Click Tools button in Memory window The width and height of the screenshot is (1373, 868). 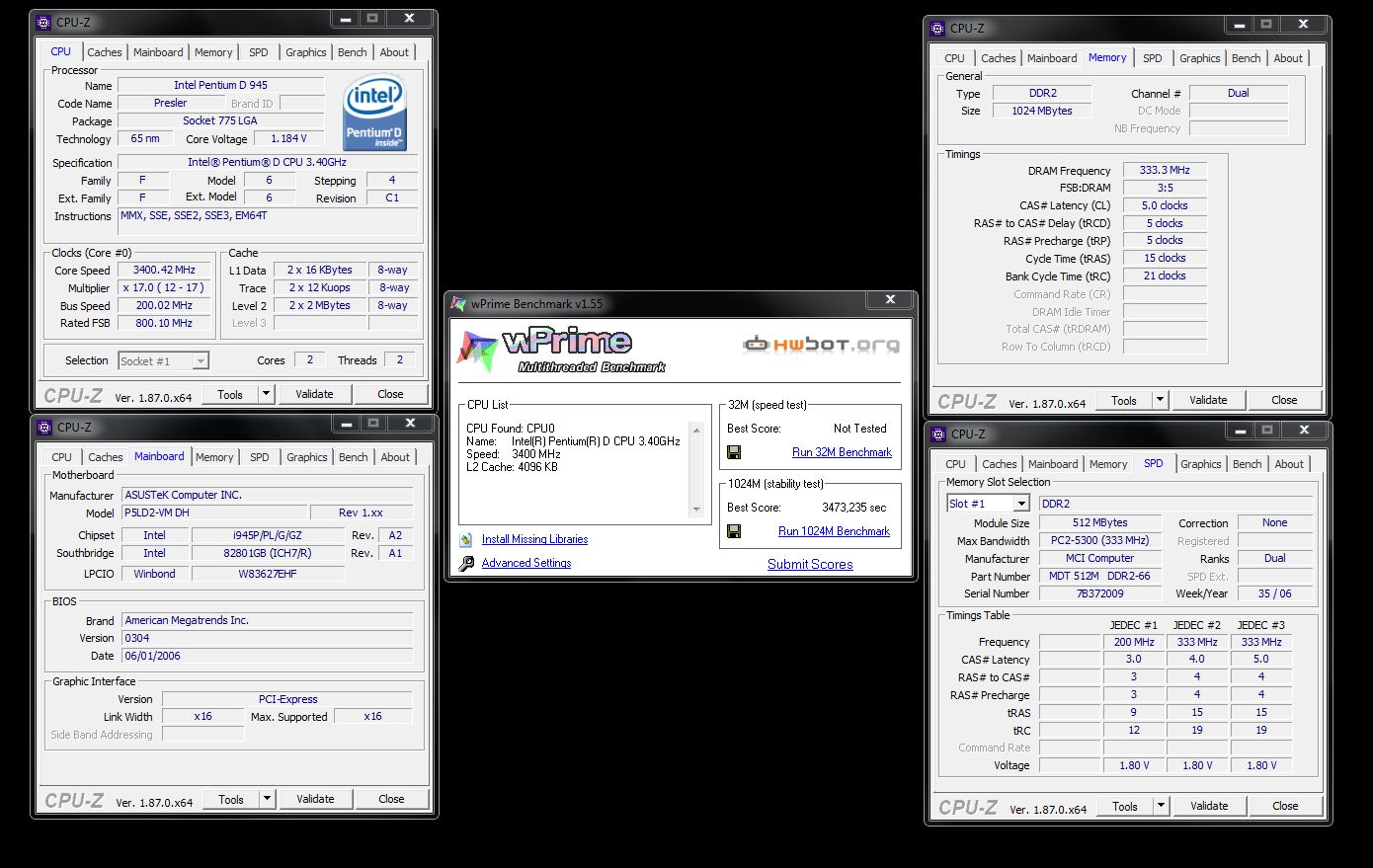1124,400
